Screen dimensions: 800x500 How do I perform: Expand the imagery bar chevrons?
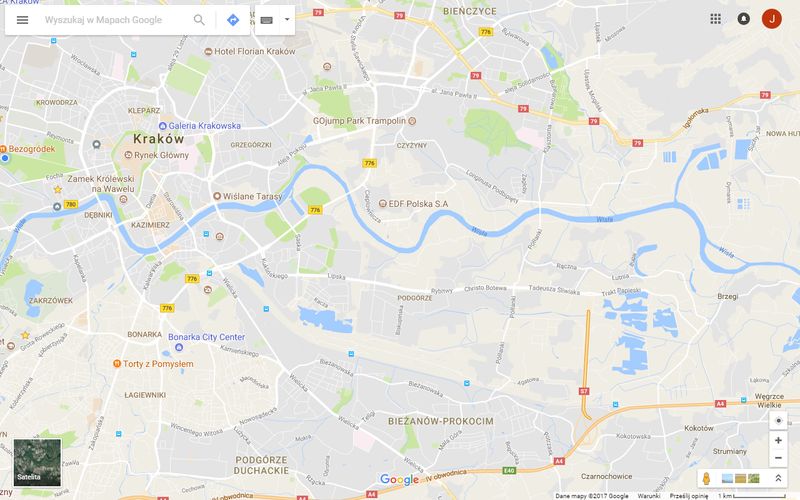pos(778,479)
